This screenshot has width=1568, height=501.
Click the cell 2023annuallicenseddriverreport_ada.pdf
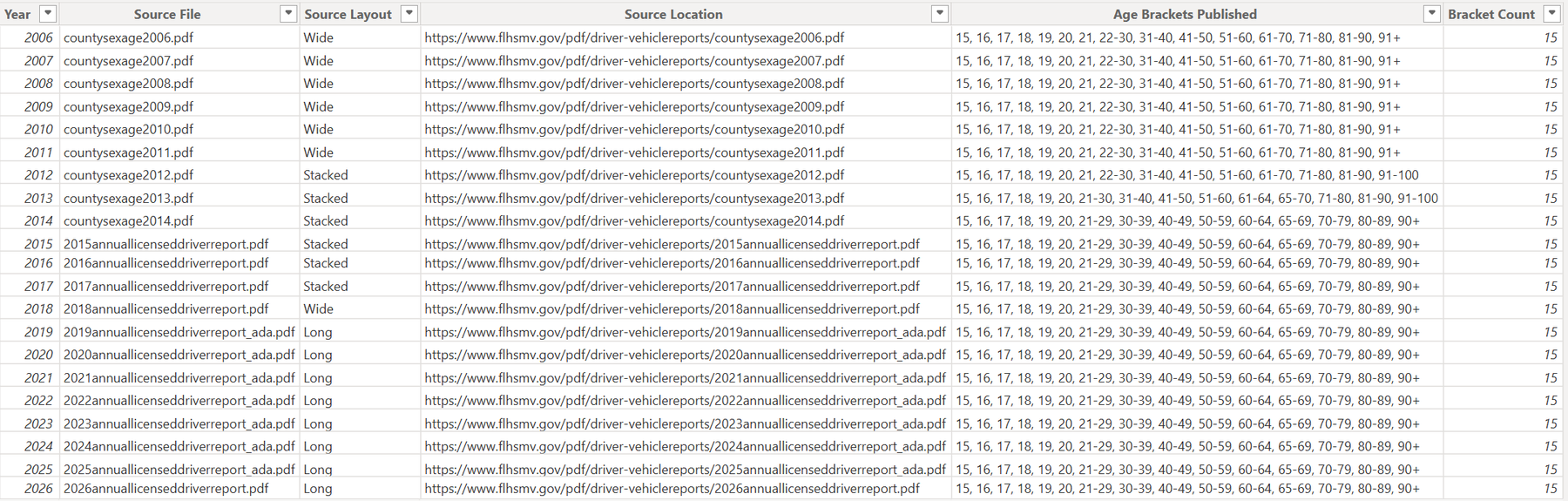click(179, 423)
